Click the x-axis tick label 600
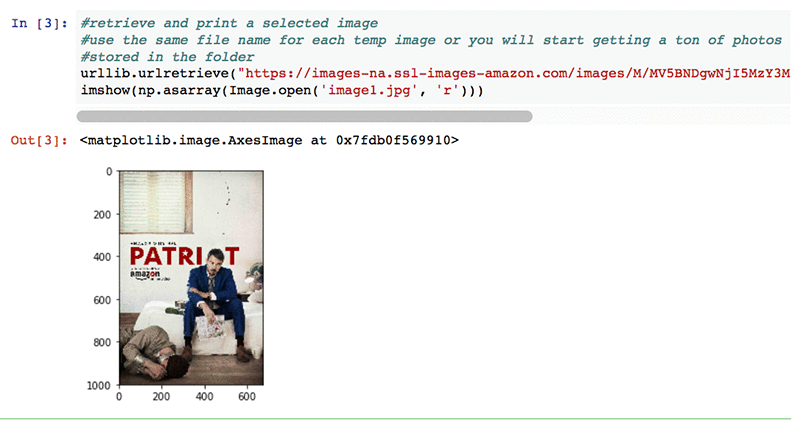 [247, 396]
